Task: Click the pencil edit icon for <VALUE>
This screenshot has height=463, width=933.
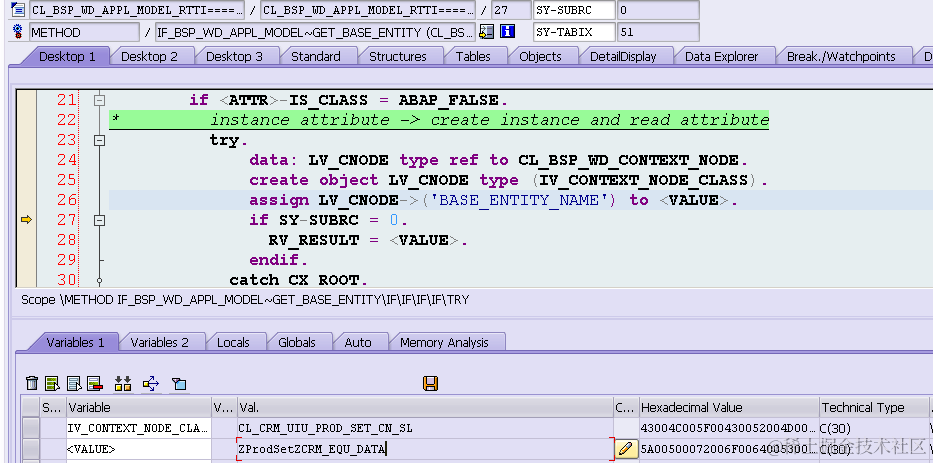Action: coord(624,449)
